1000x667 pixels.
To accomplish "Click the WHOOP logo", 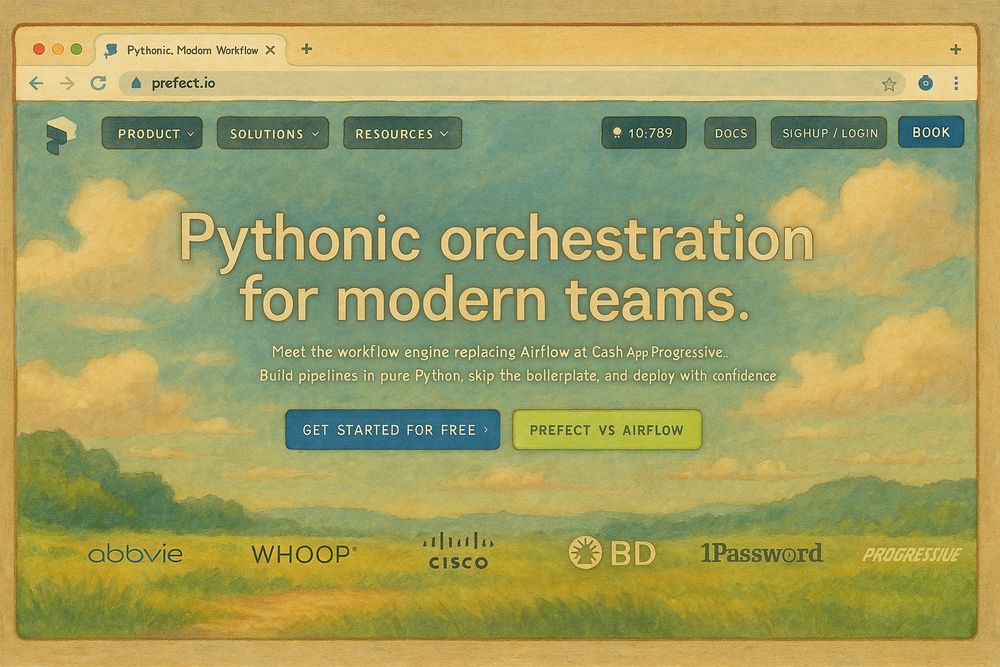I will point(304,553).
